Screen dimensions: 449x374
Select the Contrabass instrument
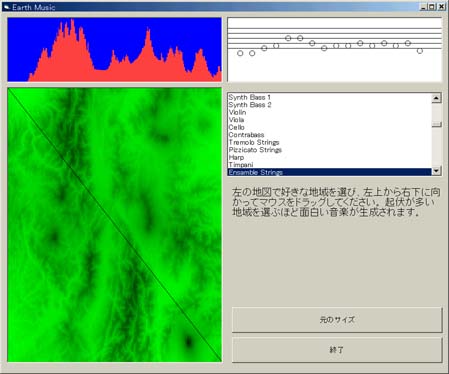coord(329,135)
